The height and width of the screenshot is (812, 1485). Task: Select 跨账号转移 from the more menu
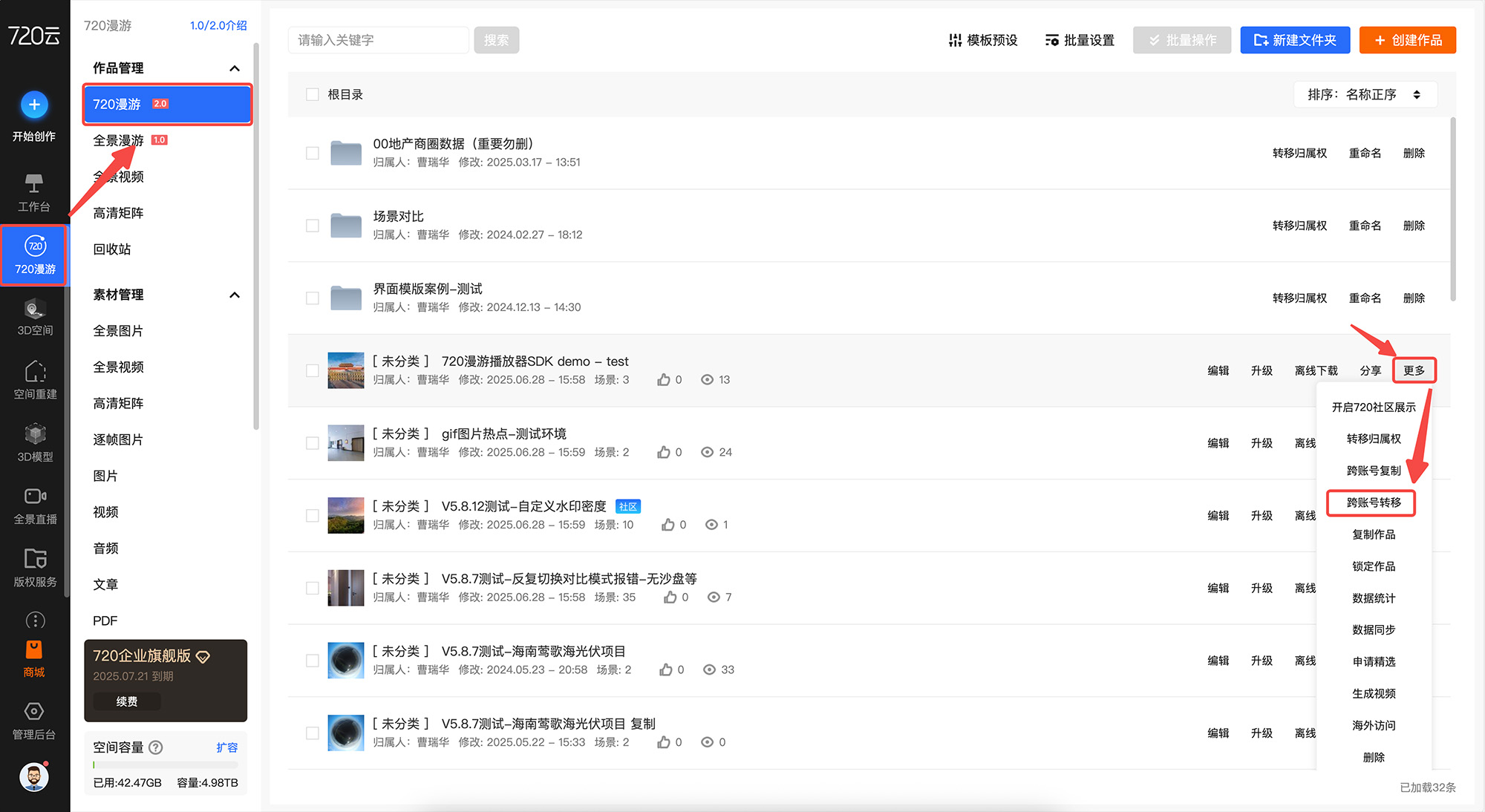1373,502
